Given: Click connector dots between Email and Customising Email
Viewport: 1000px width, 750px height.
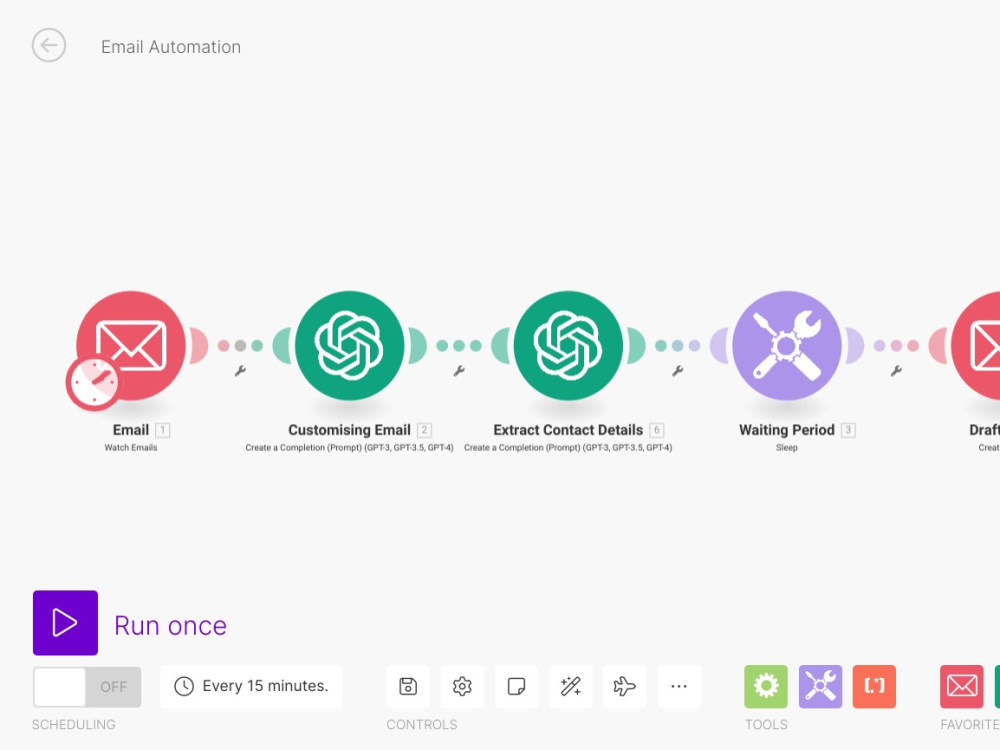Looking at the screenshot, I should (240, 346).
